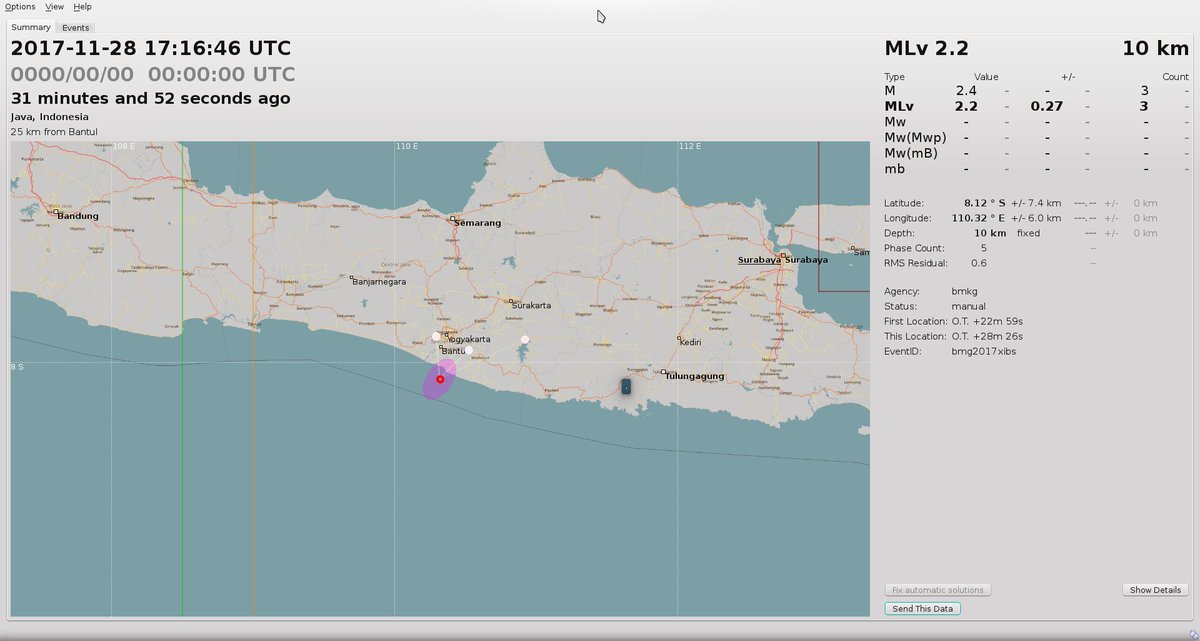Click the Semarang city label on map
The image size is (1200, 641).
[x=477, y=223]
